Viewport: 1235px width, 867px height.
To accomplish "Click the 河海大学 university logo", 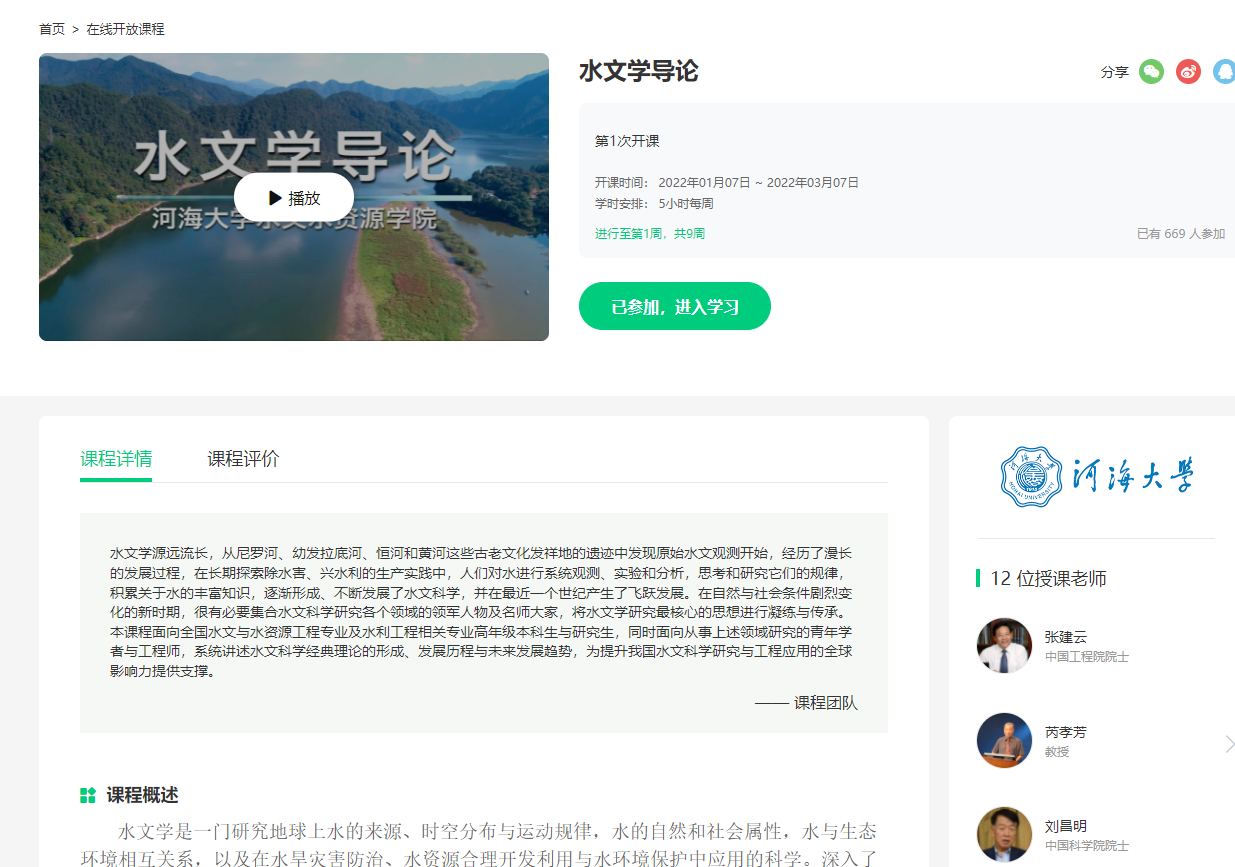I will [x=1096, y=477].
